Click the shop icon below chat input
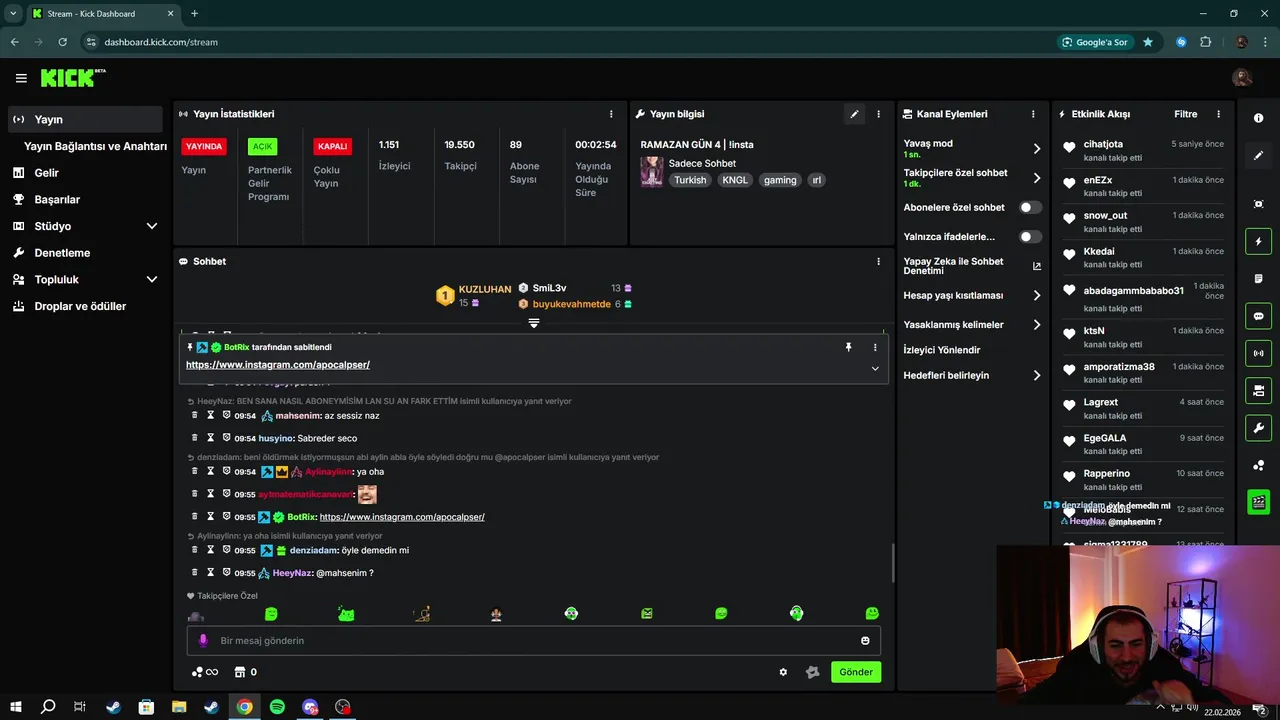The height and width of the screenshot is (720, 1280). pos(239,672)
